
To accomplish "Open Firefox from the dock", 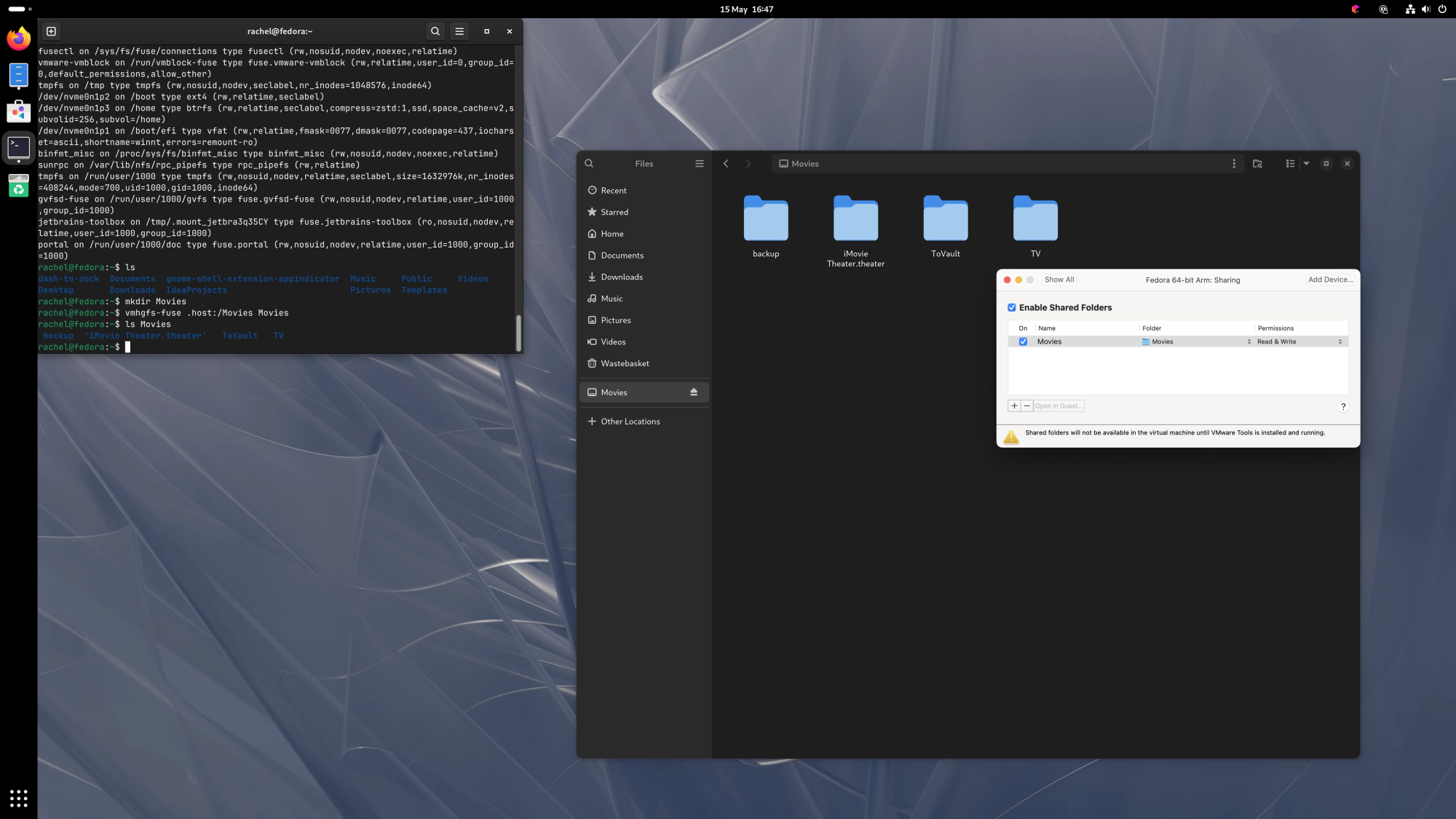I will [19, 39].
